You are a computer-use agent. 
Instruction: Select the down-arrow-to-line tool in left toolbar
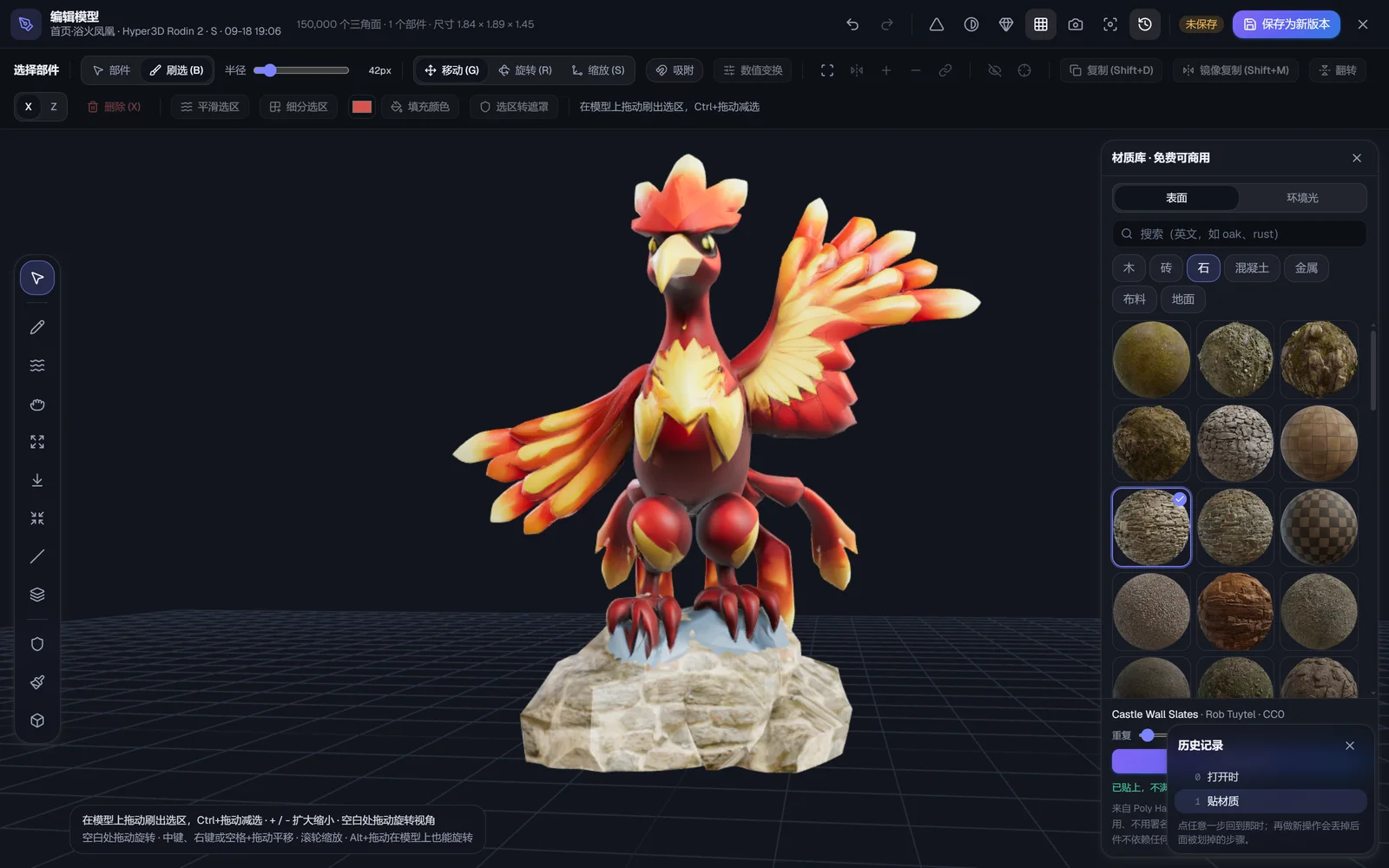point(37,480)
